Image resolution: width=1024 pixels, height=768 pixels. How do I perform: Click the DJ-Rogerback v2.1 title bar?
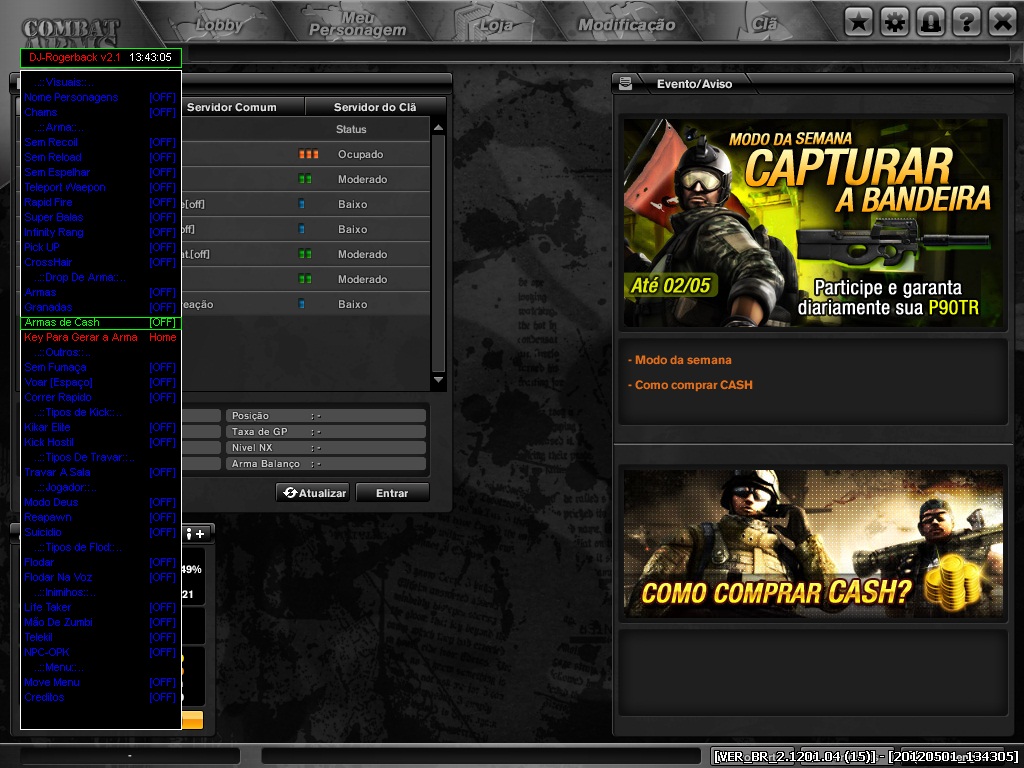point(101,57)
